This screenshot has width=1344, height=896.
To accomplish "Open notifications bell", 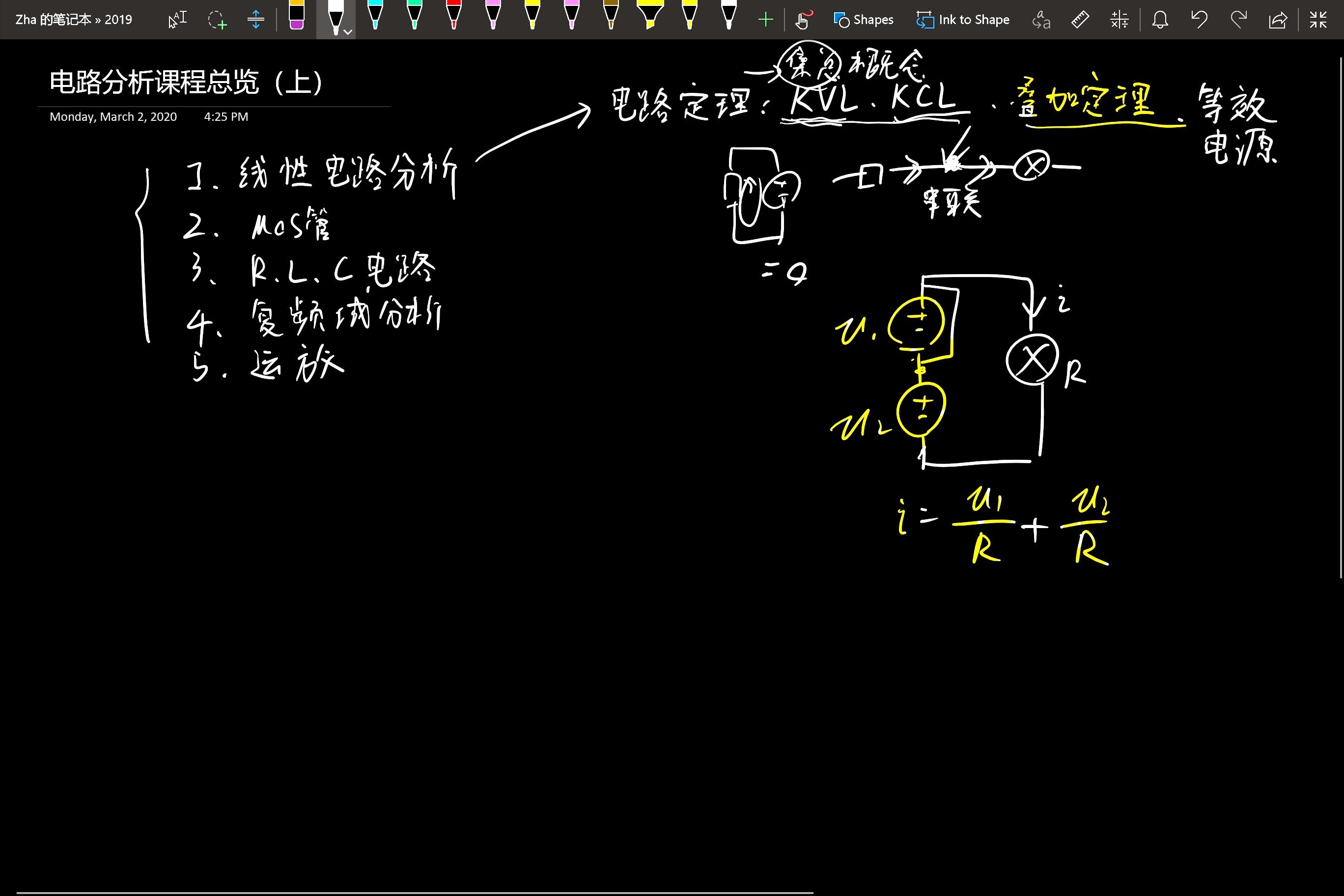I will [1160, 20].
